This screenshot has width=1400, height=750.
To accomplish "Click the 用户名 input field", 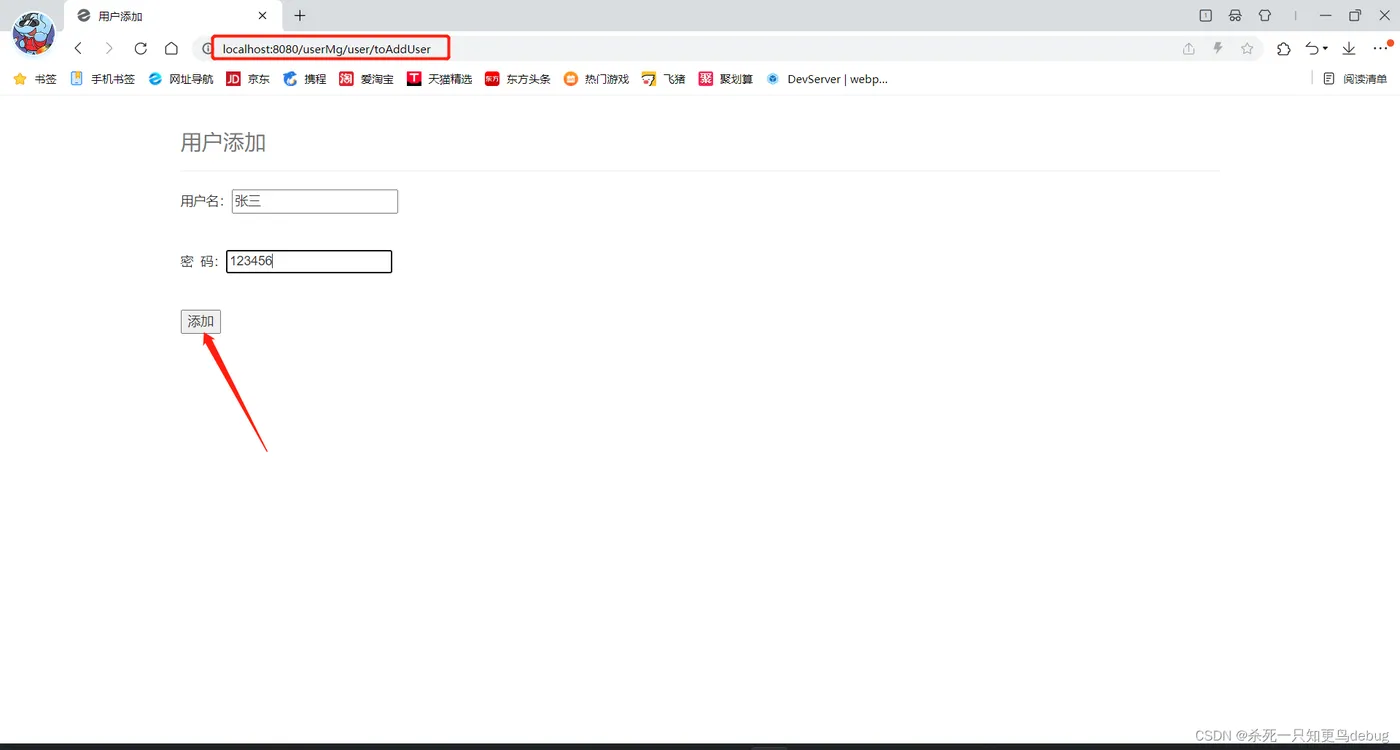I will coord(315,201).
